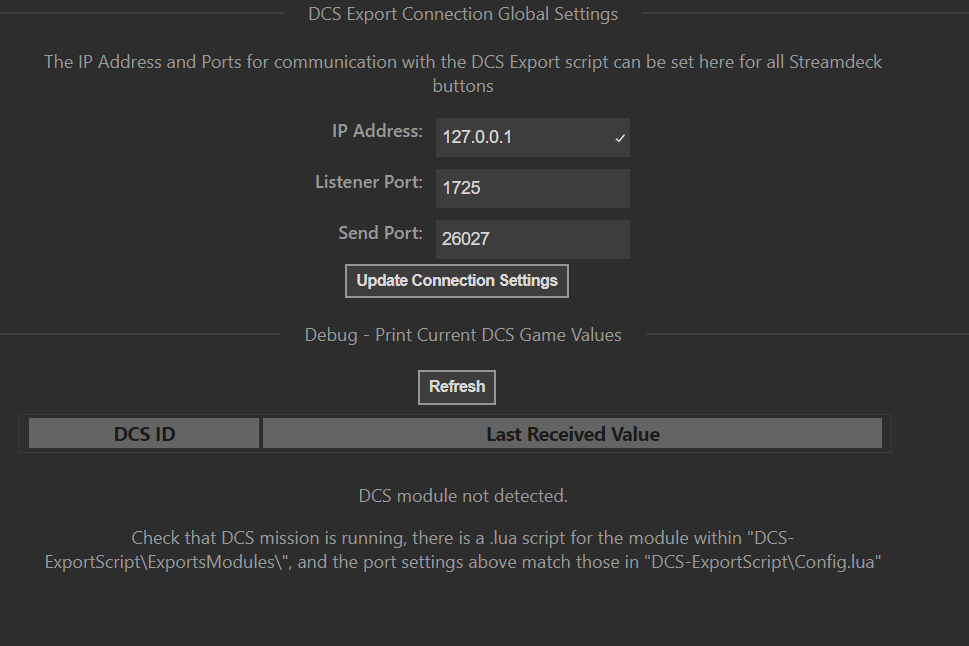Click the Refresh button

[457, 387]
